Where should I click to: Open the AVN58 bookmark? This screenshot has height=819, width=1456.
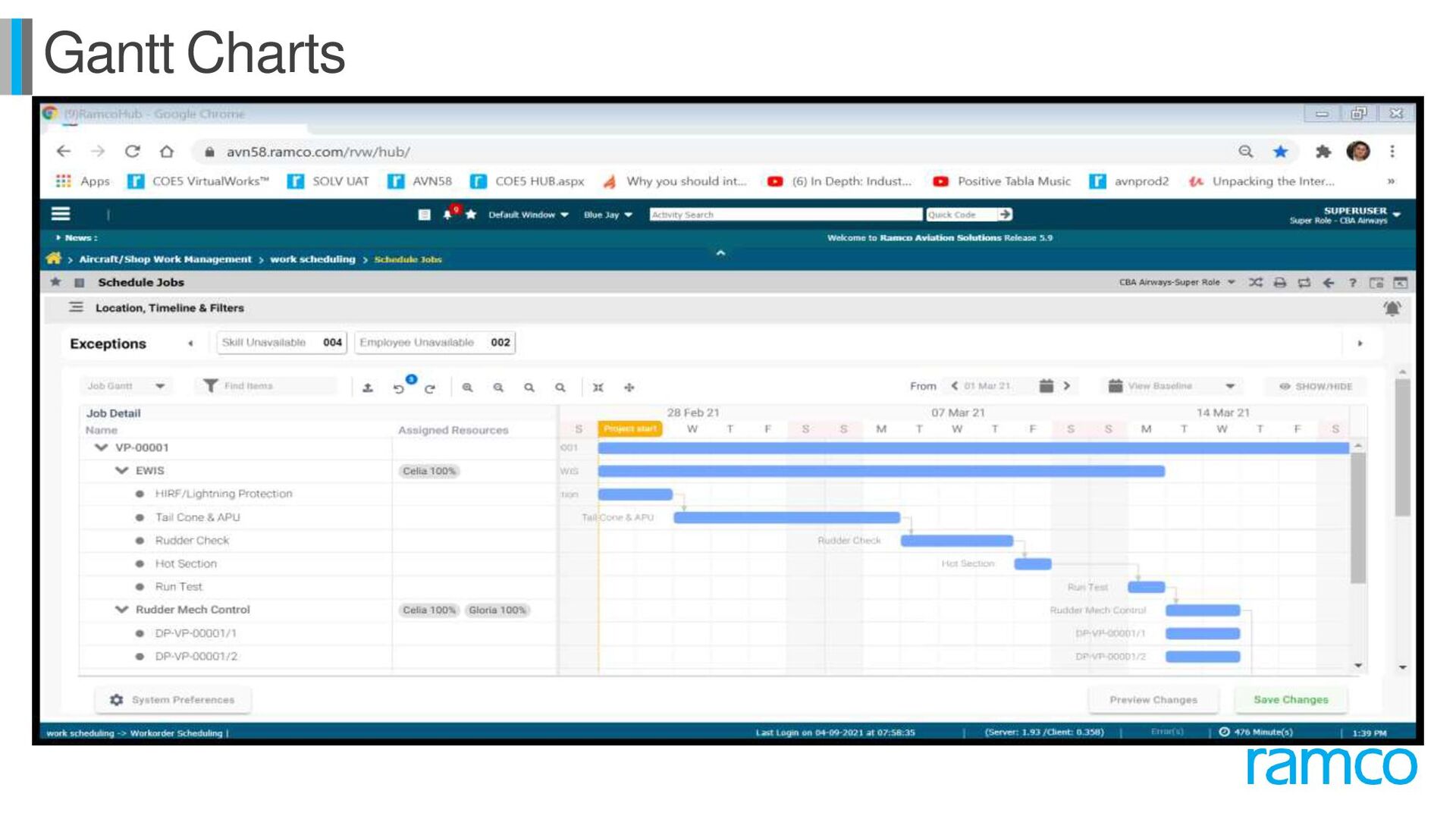pyautogui.click(x=420, y=181)
